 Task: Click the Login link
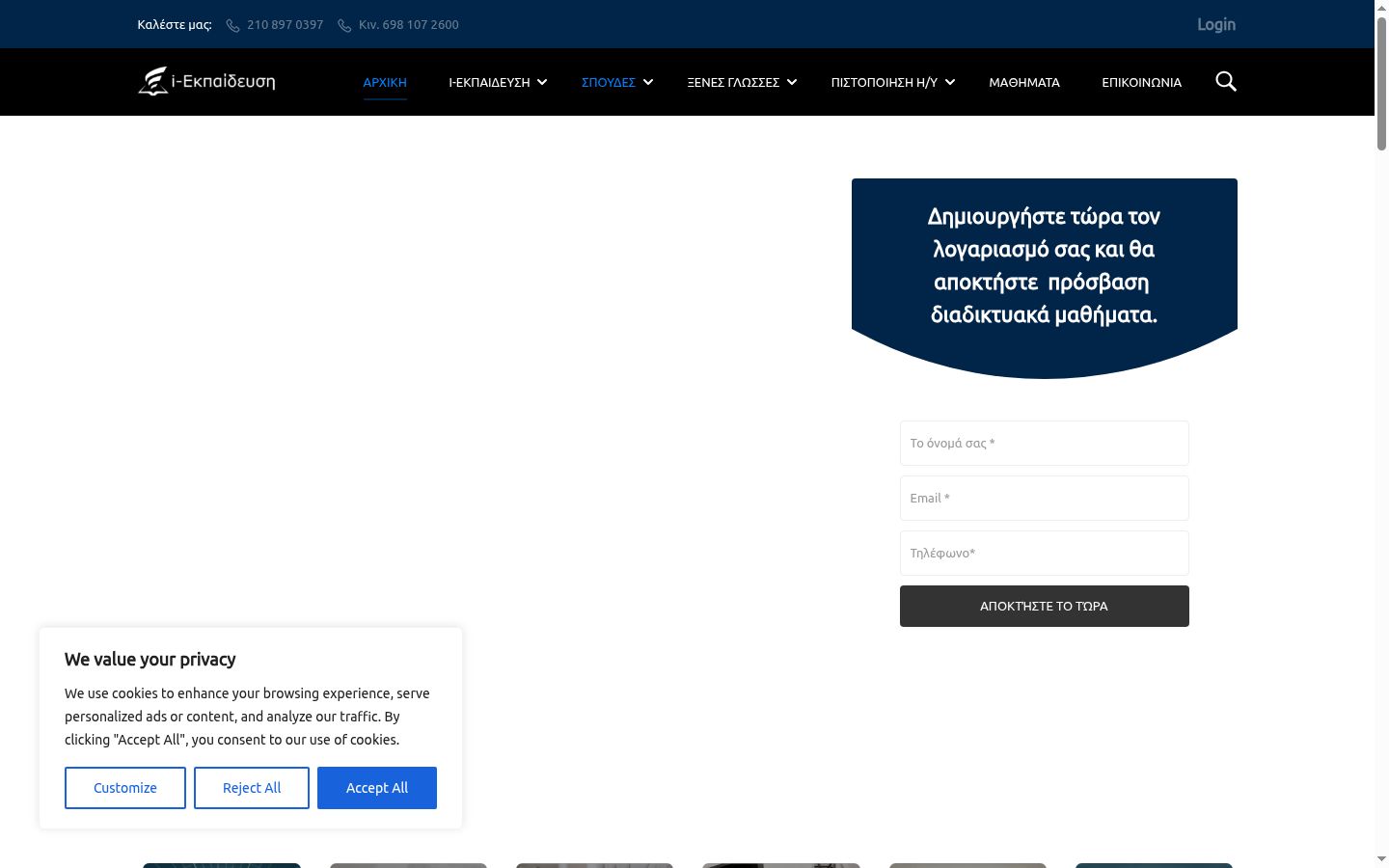tap(1216, 24)
